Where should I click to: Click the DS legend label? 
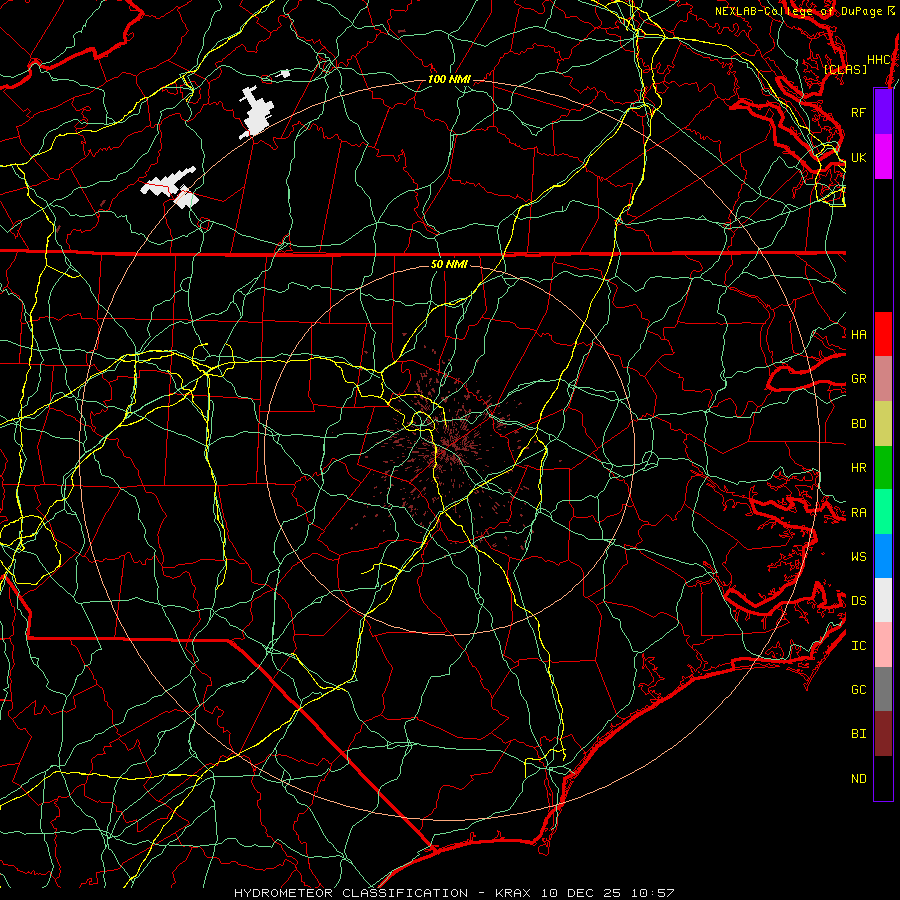(x=858, y=601)
